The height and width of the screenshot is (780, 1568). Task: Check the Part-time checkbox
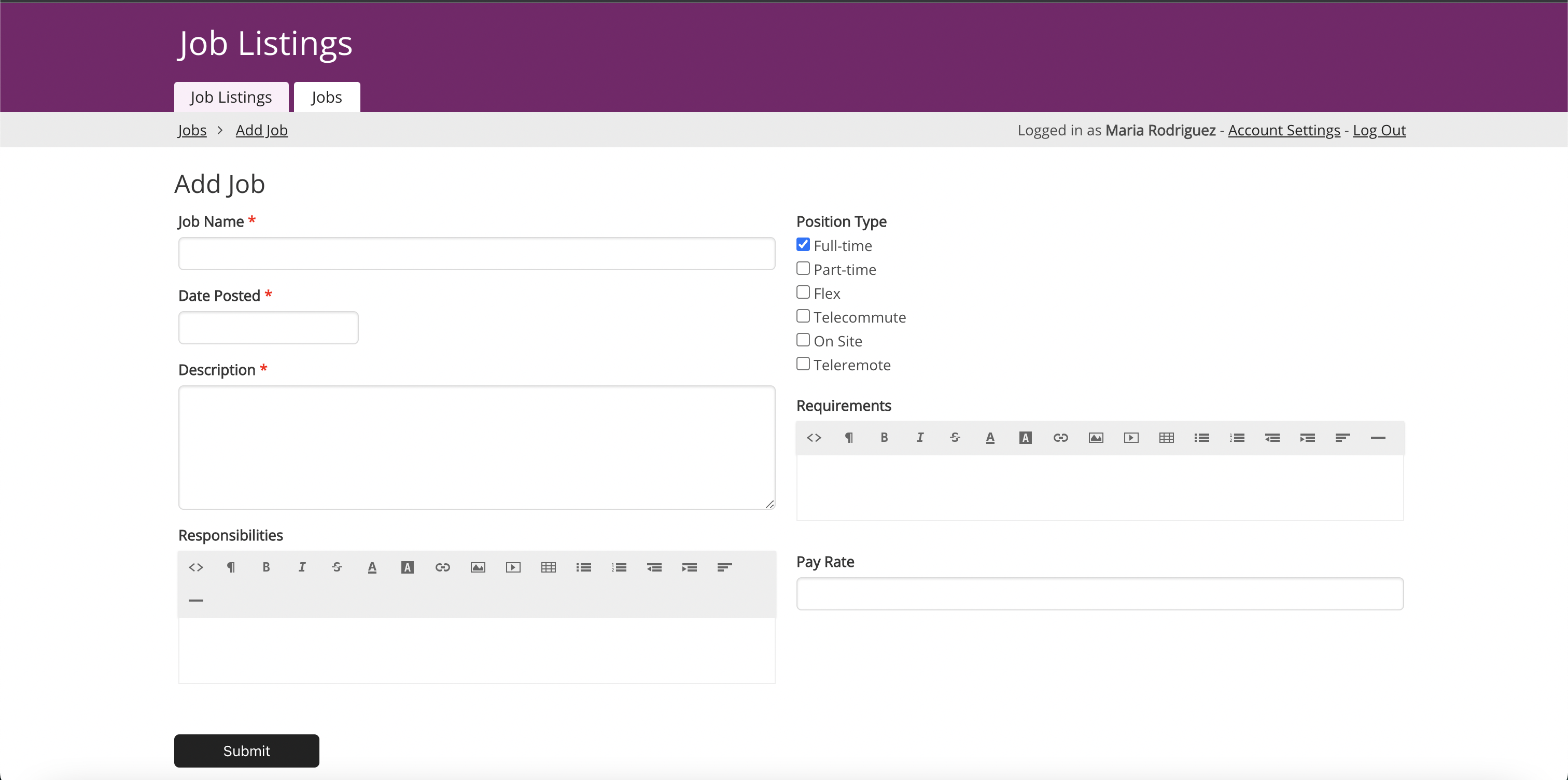pyautogui.click(x=803, y=269)
